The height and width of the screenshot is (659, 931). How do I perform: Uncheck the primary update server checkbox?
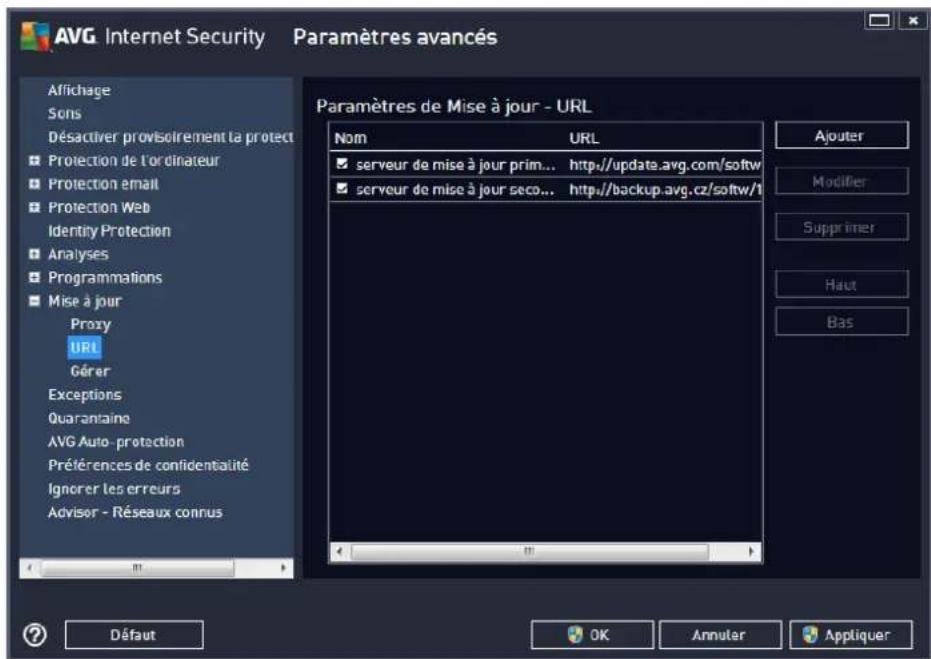click(x=342, y=163)
